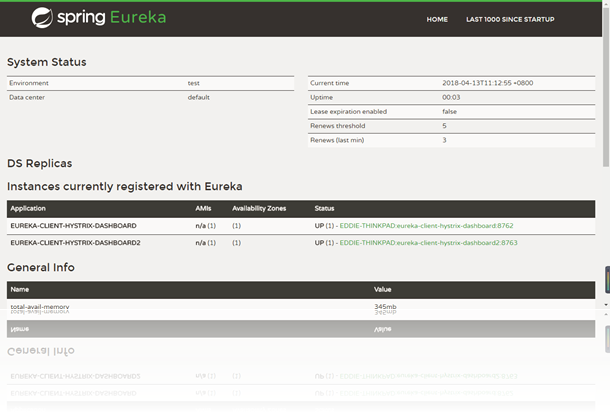Click the environment value test
Viewport: 610px width, 412px height.
coord(193,83)
